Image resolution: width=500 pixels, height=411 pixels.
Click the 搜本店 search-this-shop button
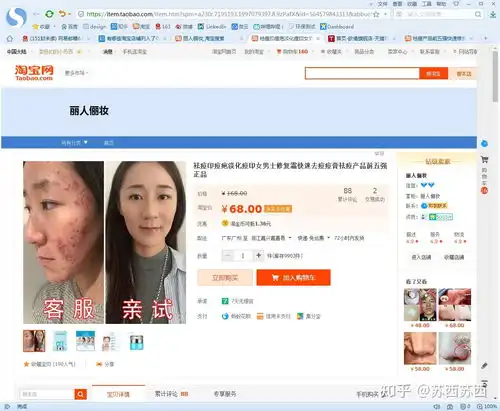click(x=464, y=73)
